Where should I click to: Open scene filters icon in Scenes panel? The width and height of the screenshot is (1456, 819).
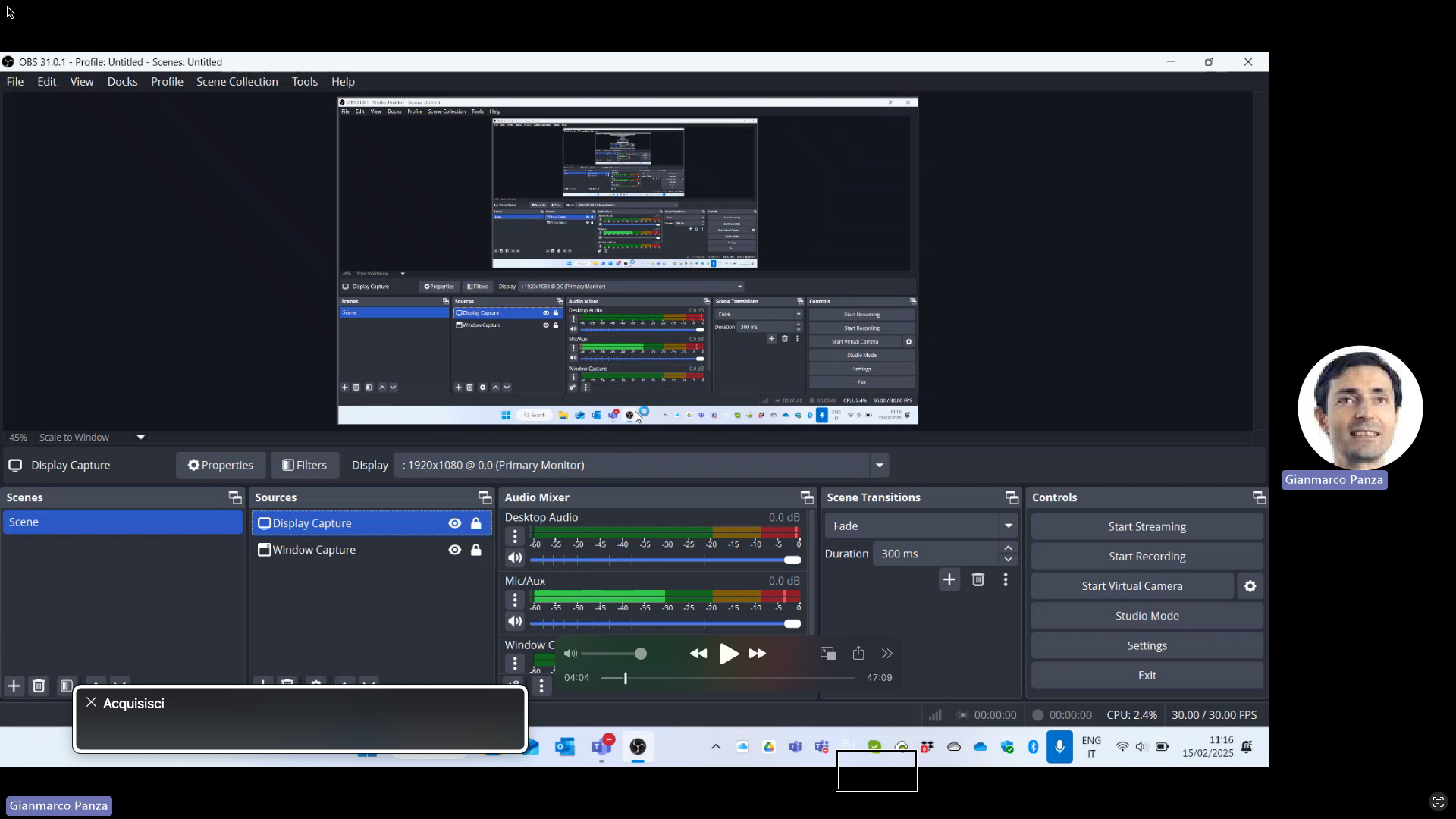[x=67, y=686]
